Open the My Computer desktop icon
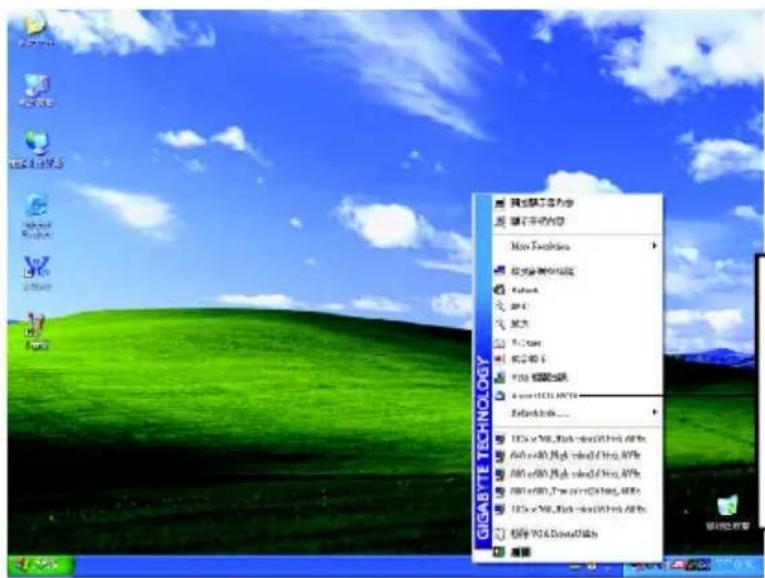 (x=37, y=91)
